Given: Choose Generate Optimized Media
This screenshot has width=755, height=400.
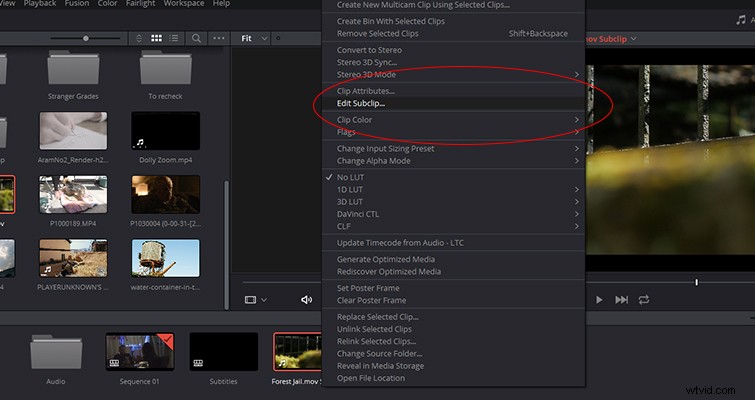Looking at the screenshot, I should pyautogui.click(x=454, y=259).
